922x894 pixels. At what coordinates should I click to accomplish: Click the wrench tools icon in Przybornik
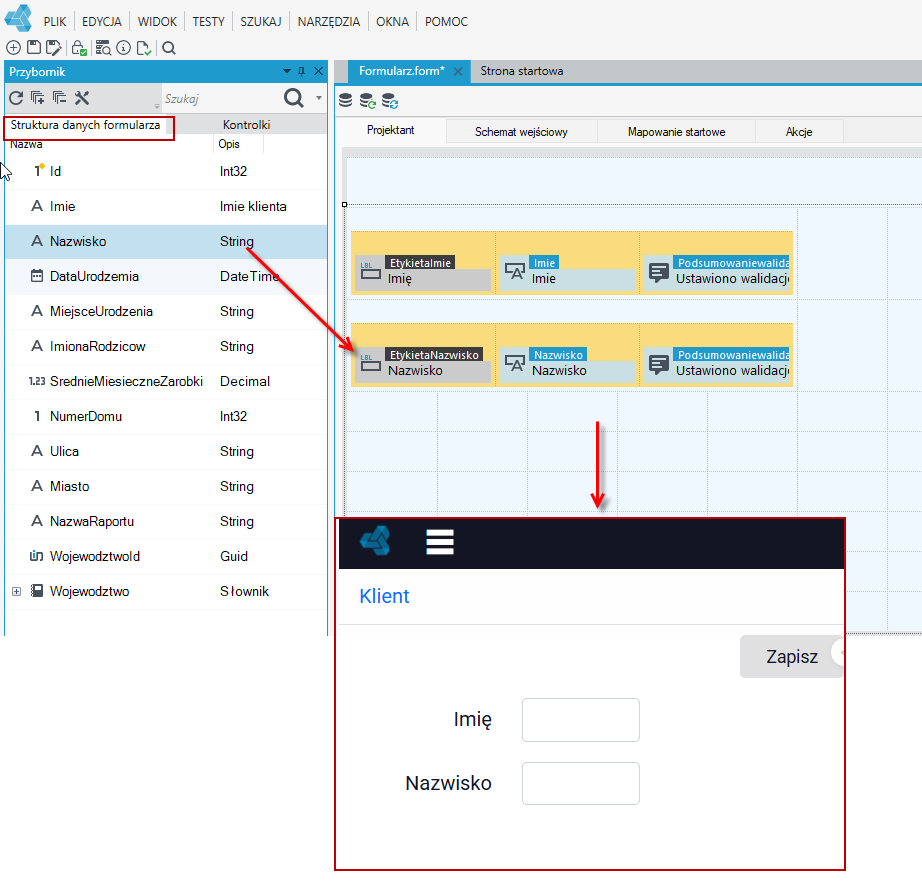point(82,98)
